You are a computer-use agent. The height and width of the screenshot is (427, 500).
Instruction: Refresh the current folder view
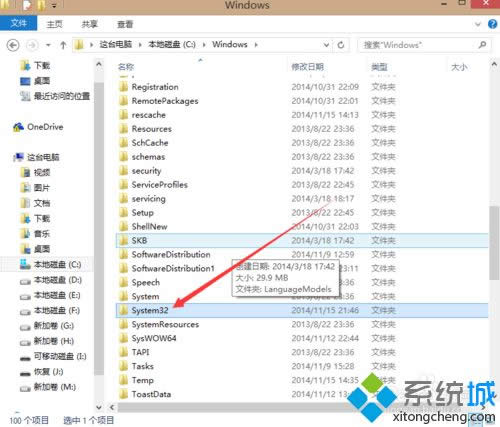[341, 45]
